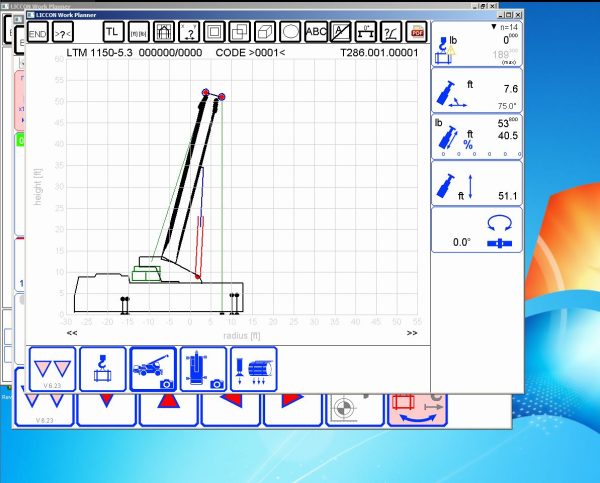Select the x/y distance measuring tool
Viewport: 600px width, 483px height.
coord(189,32)
